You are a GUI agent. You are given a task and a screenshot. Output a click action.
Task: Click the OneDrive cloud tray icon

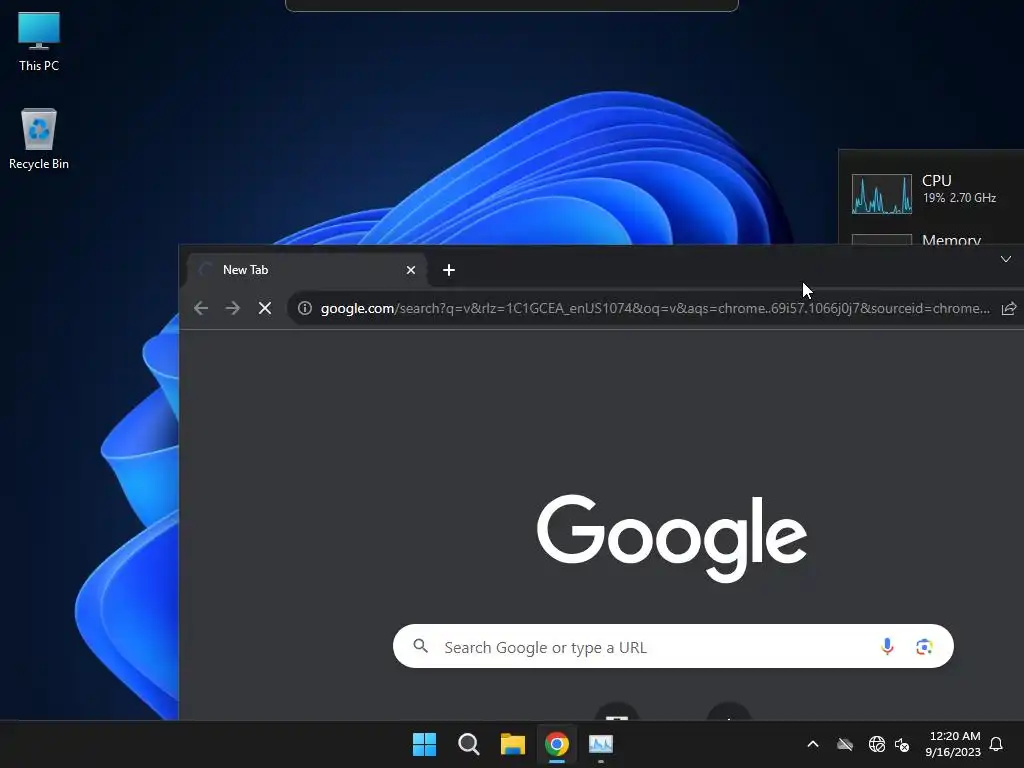click(x=845, y=744)
